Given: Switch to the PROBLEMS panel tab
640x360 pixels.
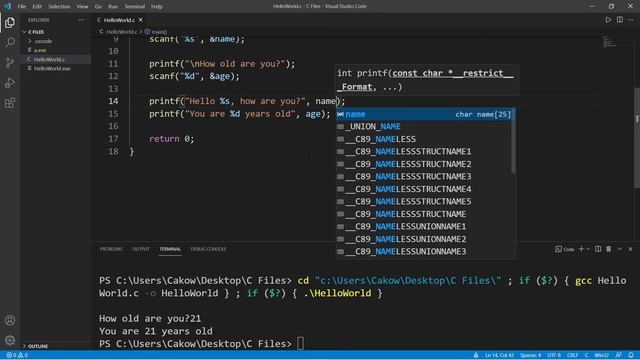Looking at the screenshot, I should (111, 249).
